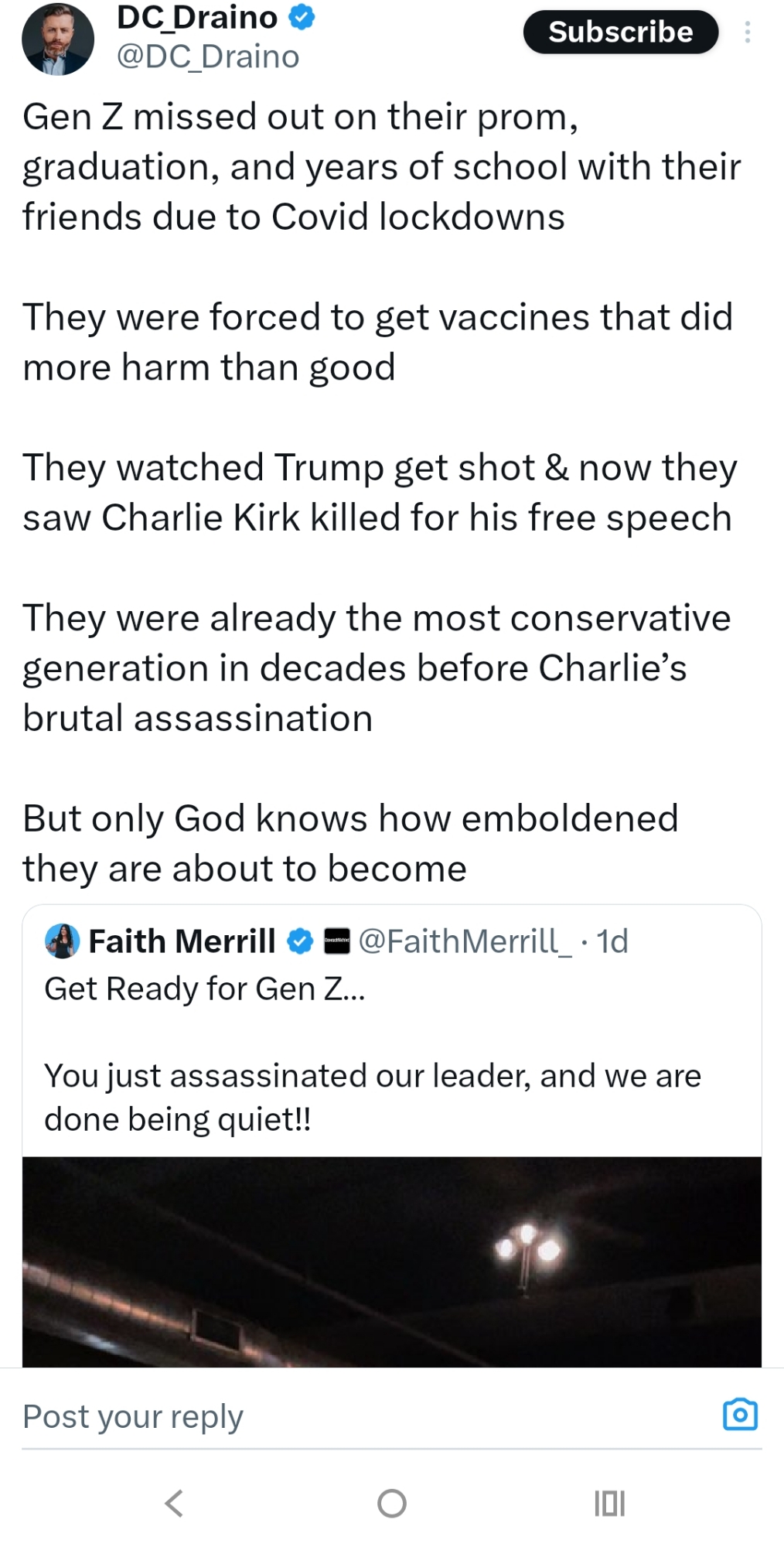
Task: Tap the blue verified badge beside DC_Draino
Action: click(302, 16)
